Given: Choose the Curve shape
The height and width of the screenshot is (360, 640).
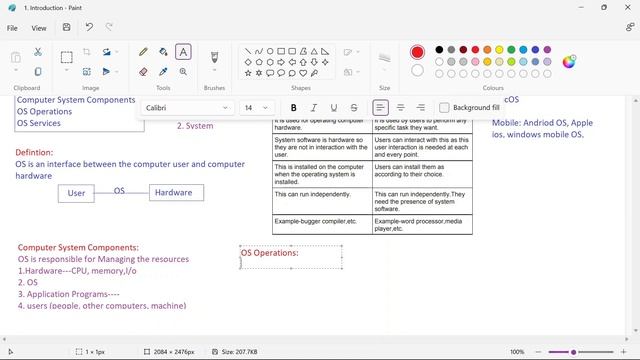Looking at the screenshot, I should [x=259, y=51].
